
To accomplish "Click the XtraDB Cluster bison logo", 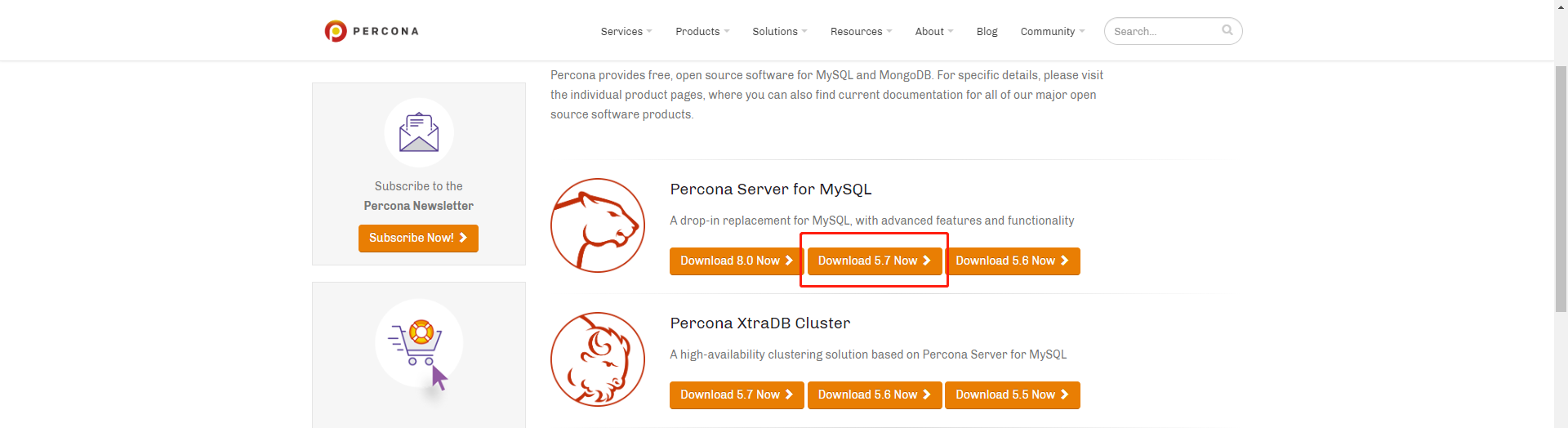I will coord(598,359).
